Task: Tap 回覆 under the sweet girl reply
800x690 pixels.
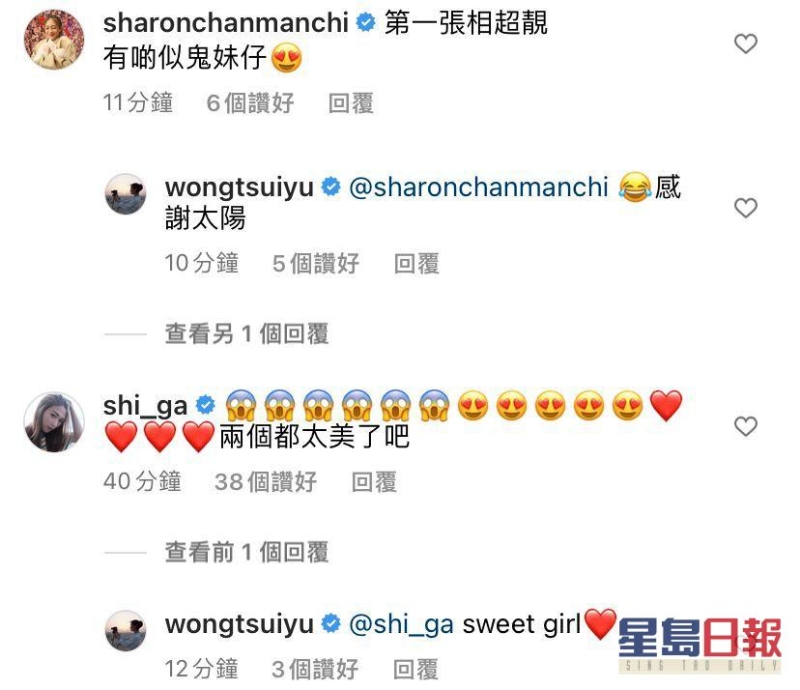Action: click(416, 669)
